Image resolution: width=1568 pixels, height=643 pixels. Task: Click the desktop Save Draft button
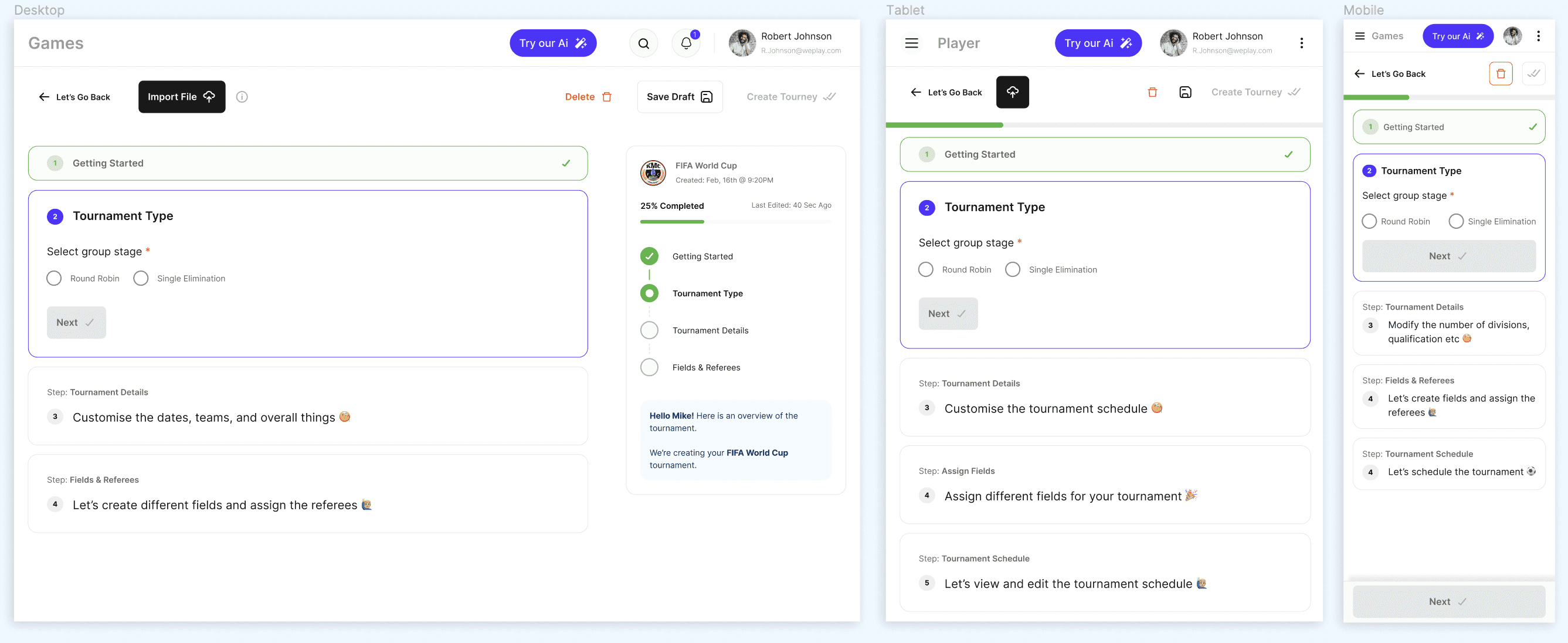tap(679, 97)
